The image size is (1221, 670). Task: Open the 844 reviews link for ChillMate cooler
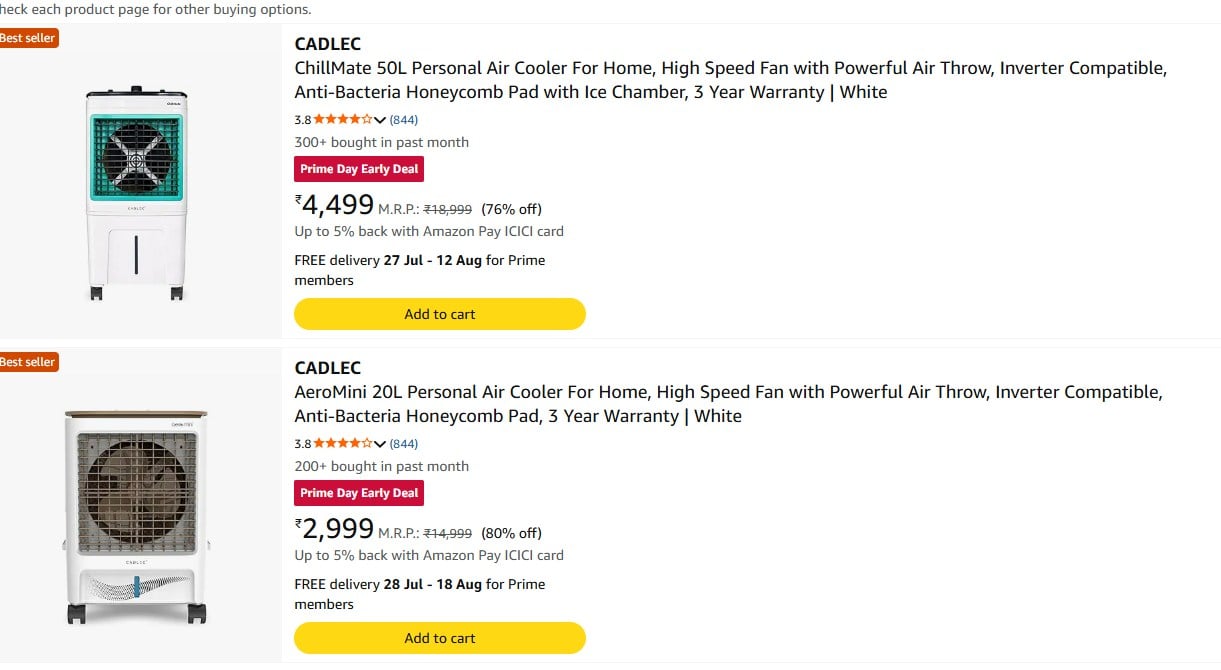tap(404, 120)
